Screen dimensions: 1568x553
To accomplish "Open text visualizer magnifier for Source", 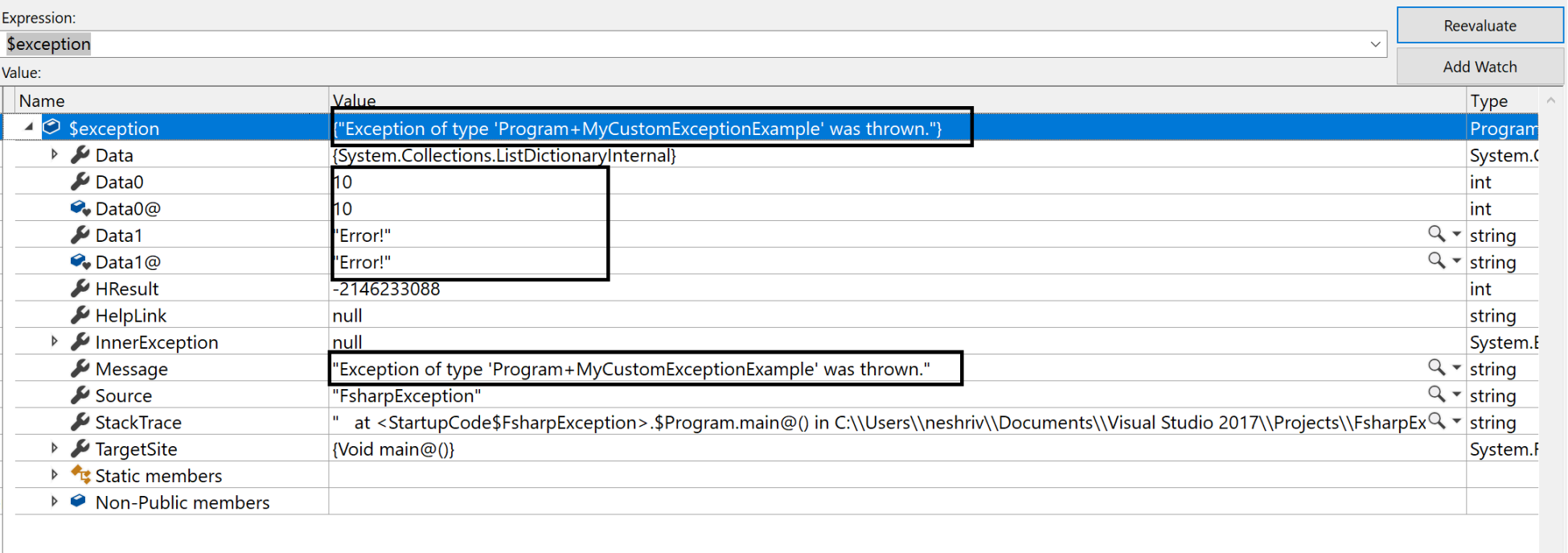I will click(1436, 394).
